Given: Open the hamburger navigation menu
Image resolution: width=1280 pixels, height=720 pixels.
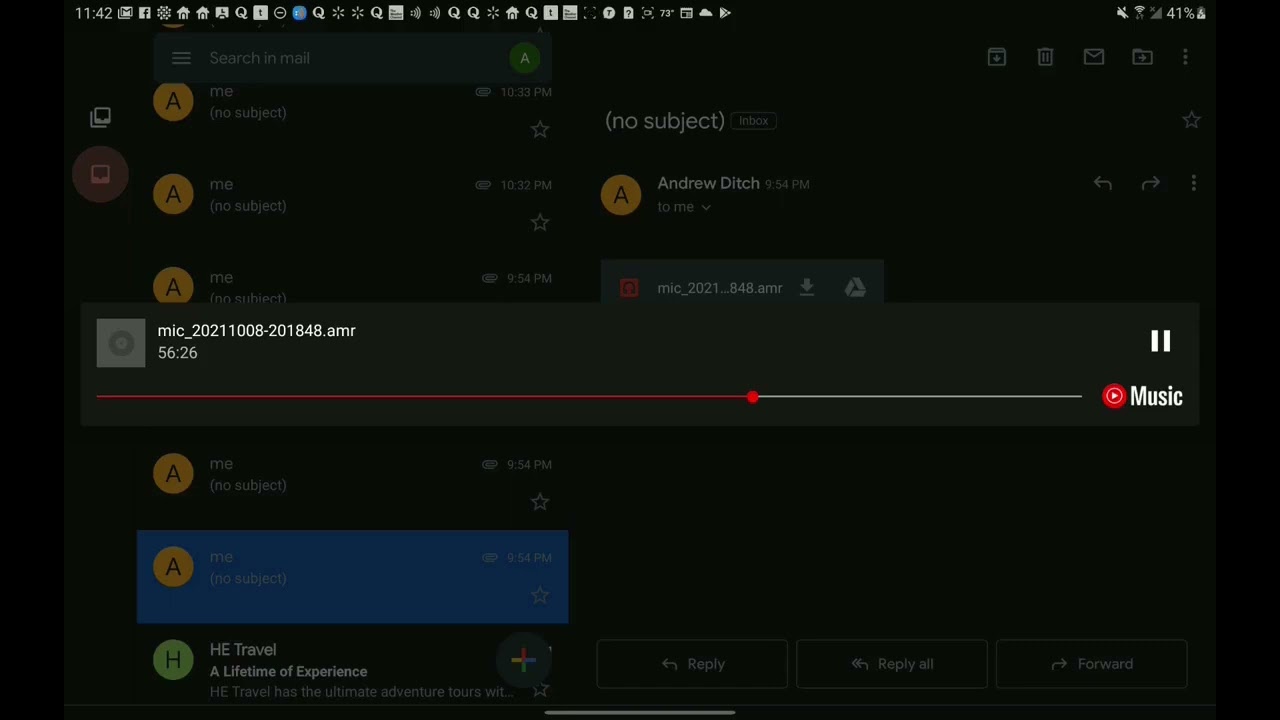Looking at the screenshot, I should (x=181, y=58).
